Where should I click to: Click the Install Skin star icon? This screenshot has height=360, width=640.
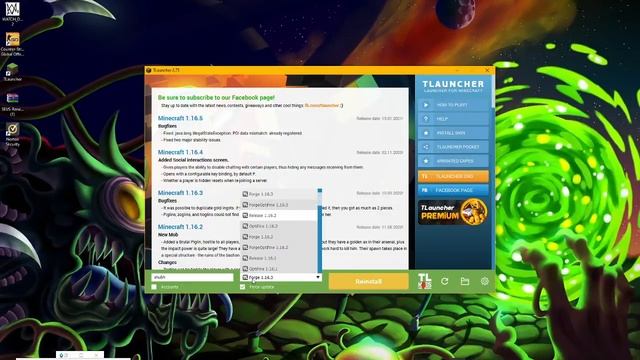[426, 133]
